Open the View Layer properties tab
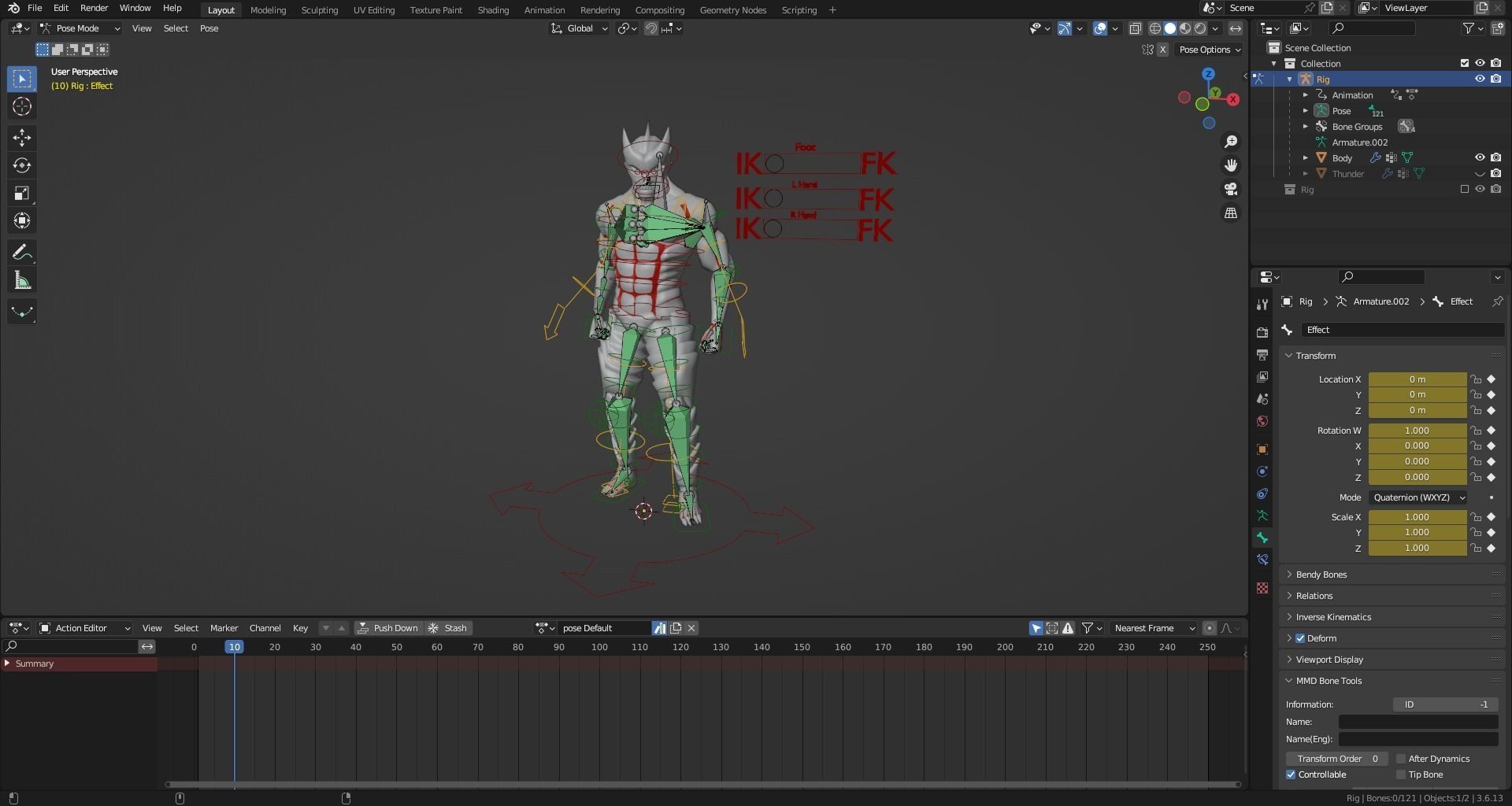Viewport: 1512px width, 806px height. pos(1262,377)
